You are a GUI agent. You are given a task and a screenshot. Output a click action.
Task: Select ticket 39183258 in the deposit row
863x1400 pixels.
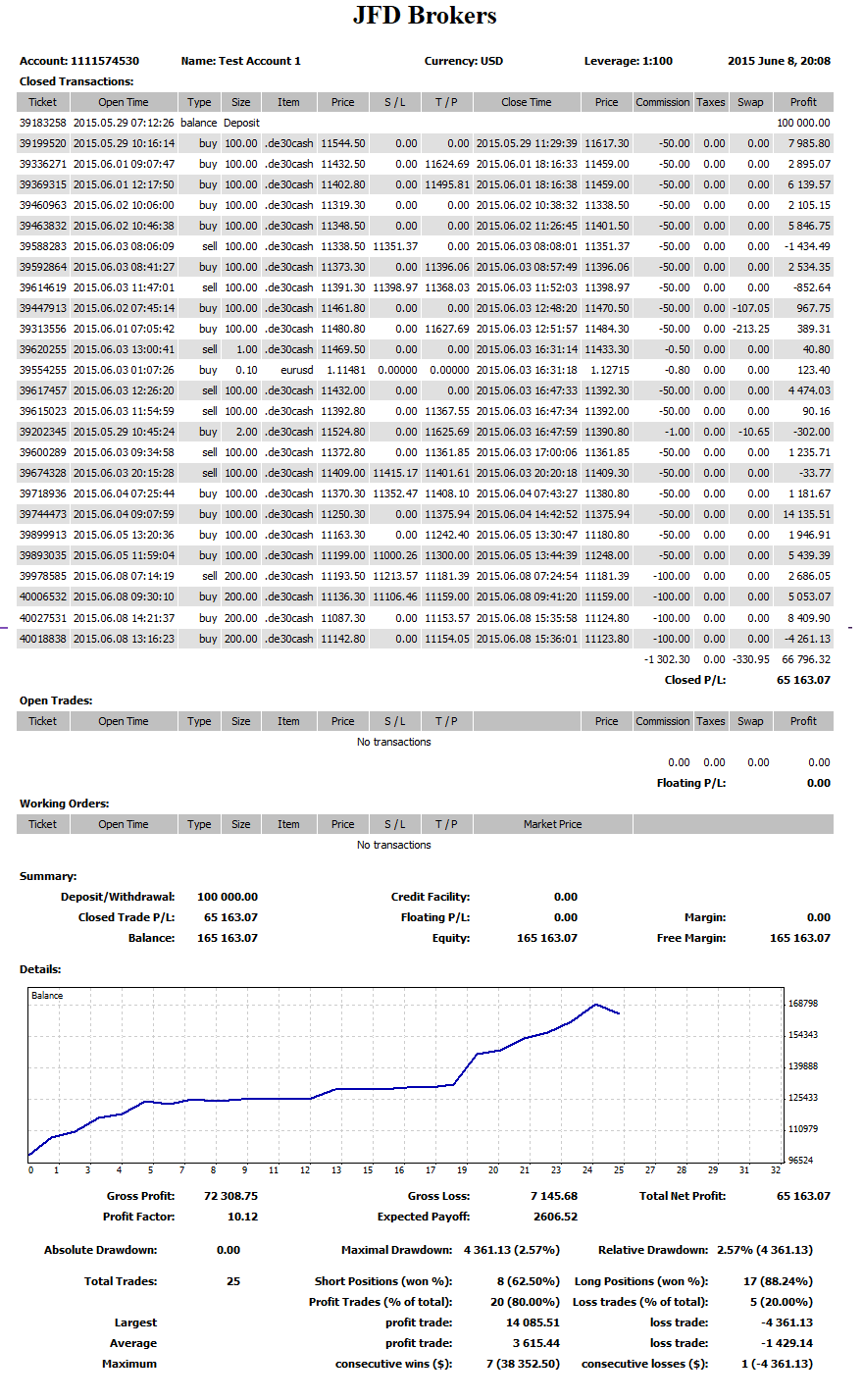point(43,123)
